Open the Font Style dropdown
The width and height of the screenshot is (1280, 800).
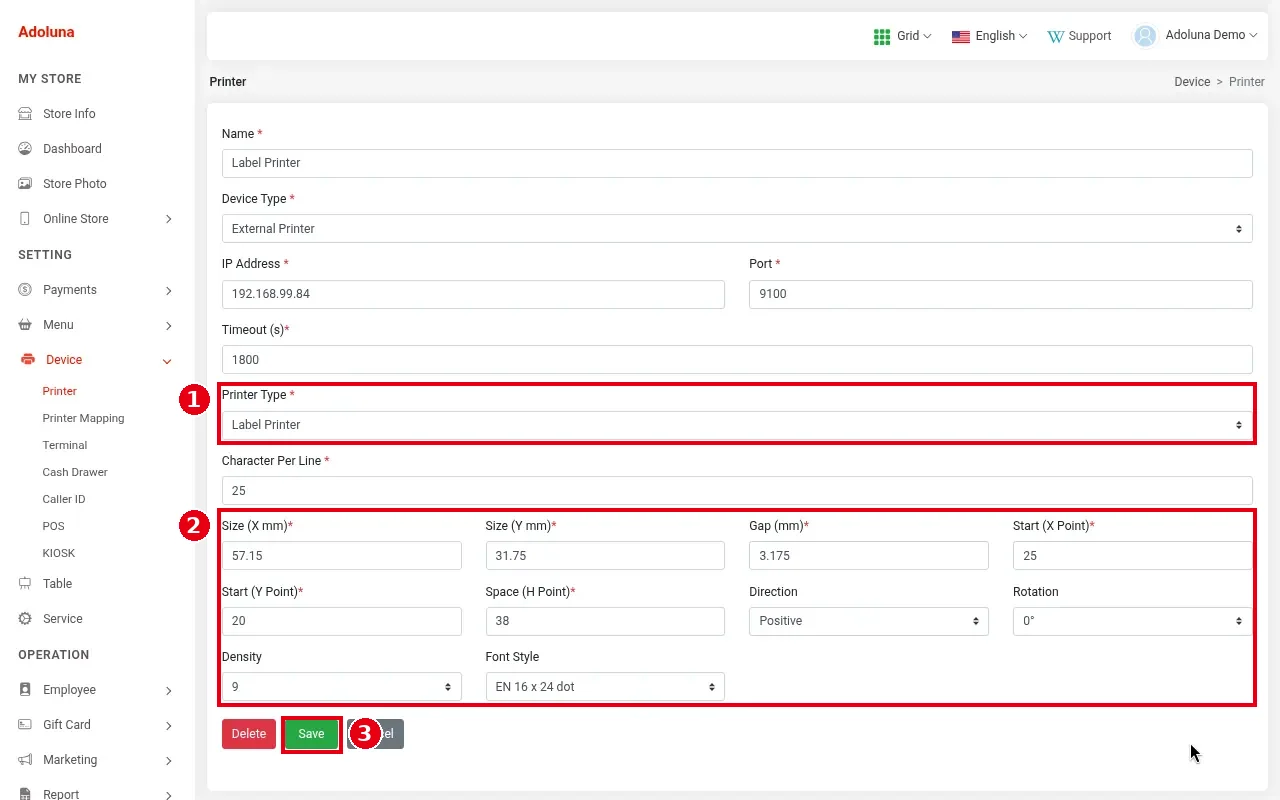point(605,687)
